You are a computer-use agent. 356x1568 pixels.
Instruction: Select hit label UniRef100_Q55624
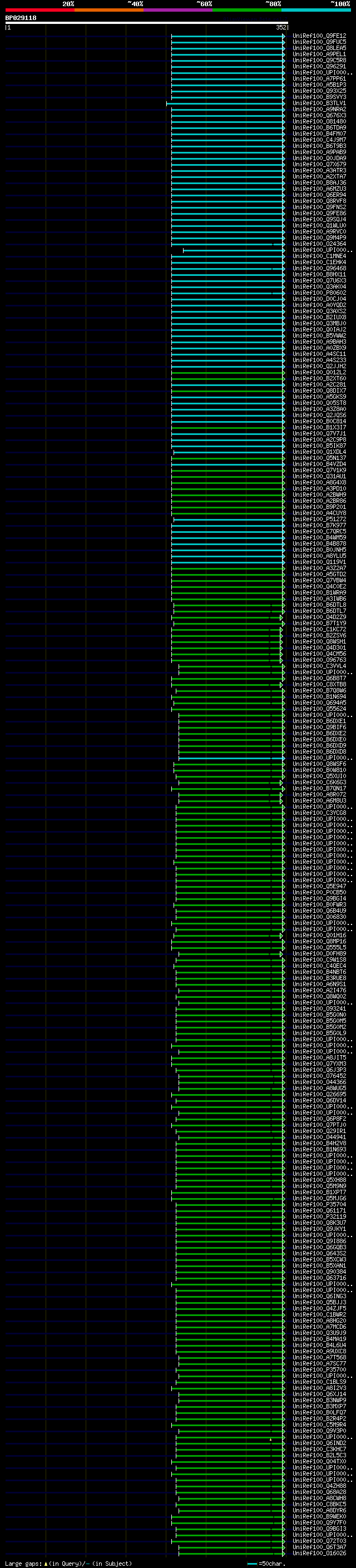tap(319, 709)
